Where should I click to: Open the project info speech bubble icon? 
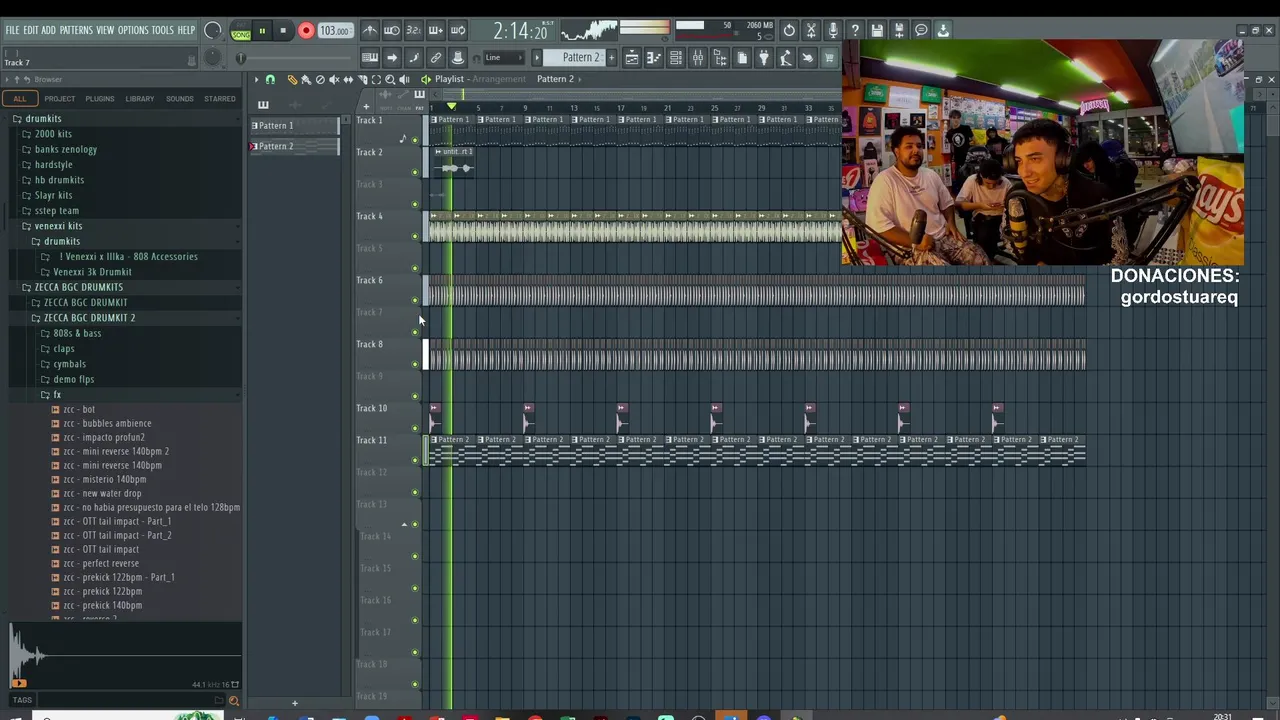(x=921, y=31)
